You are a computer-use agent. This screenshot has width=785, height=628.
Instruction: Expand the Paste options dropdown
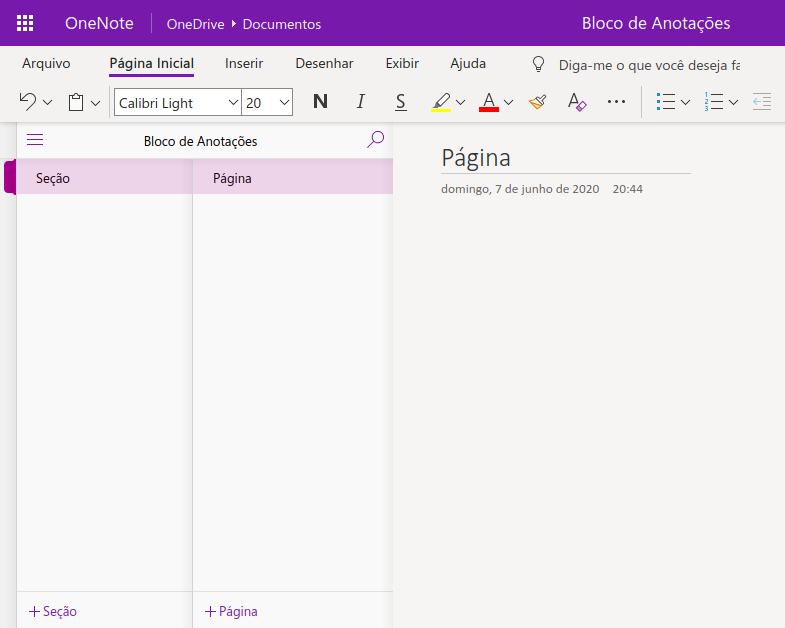[96, 103]
